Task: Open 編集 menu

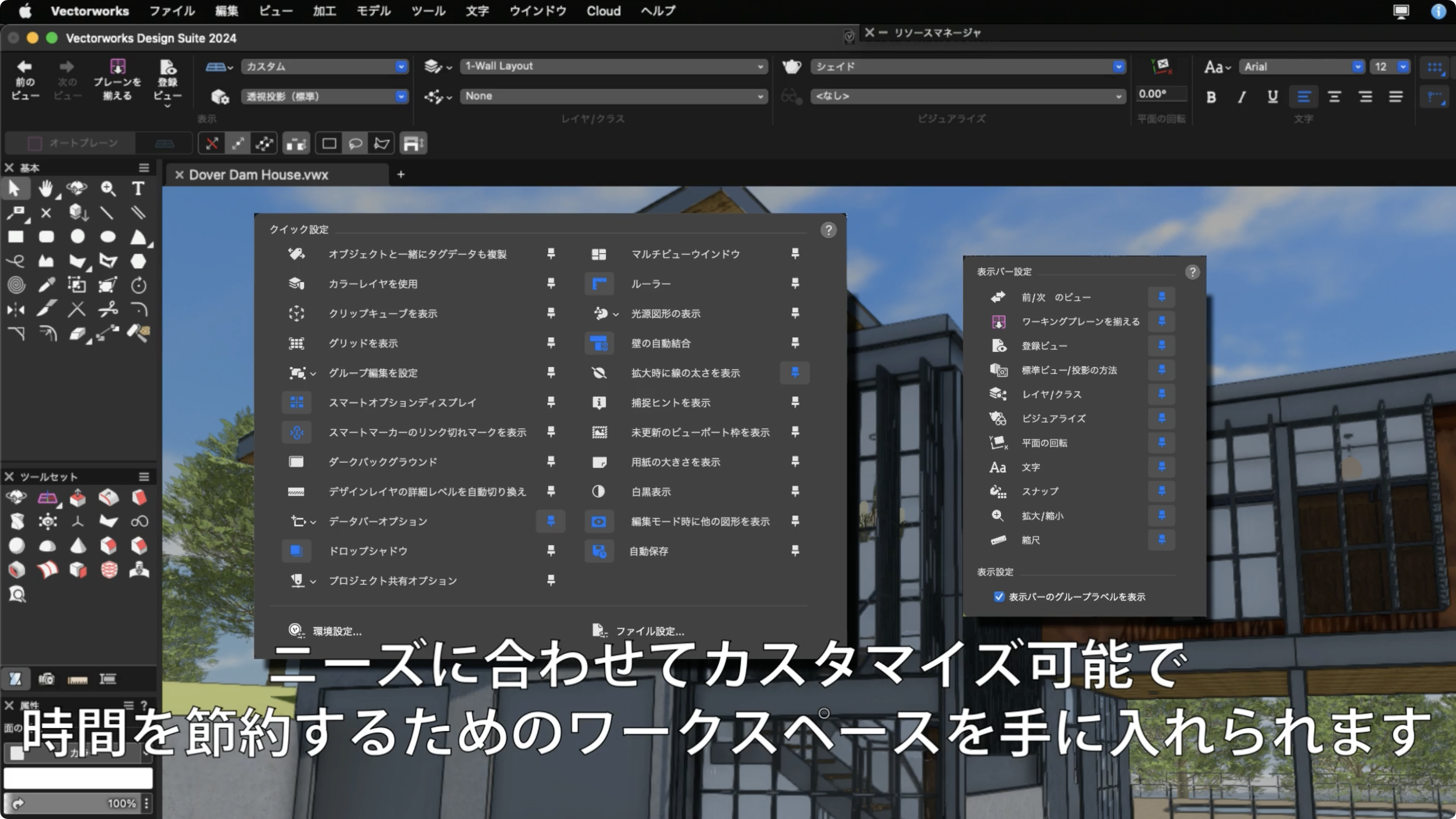Action: coord(227,11)
